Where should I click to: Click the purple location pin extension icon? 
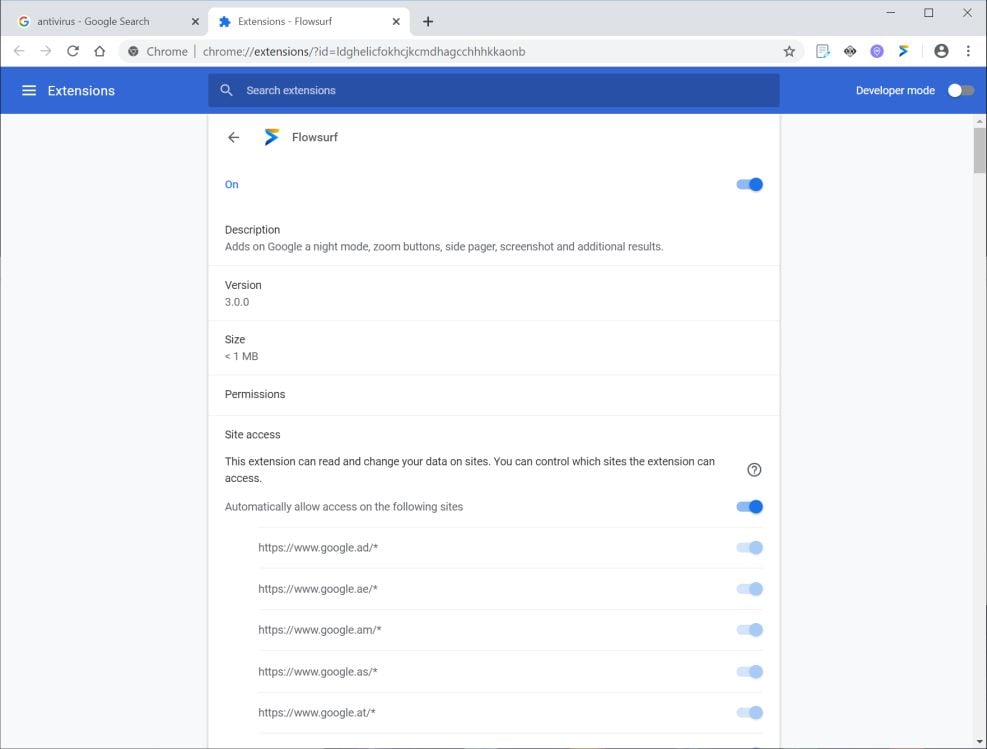pyautogui.click(x=877, y=51)
